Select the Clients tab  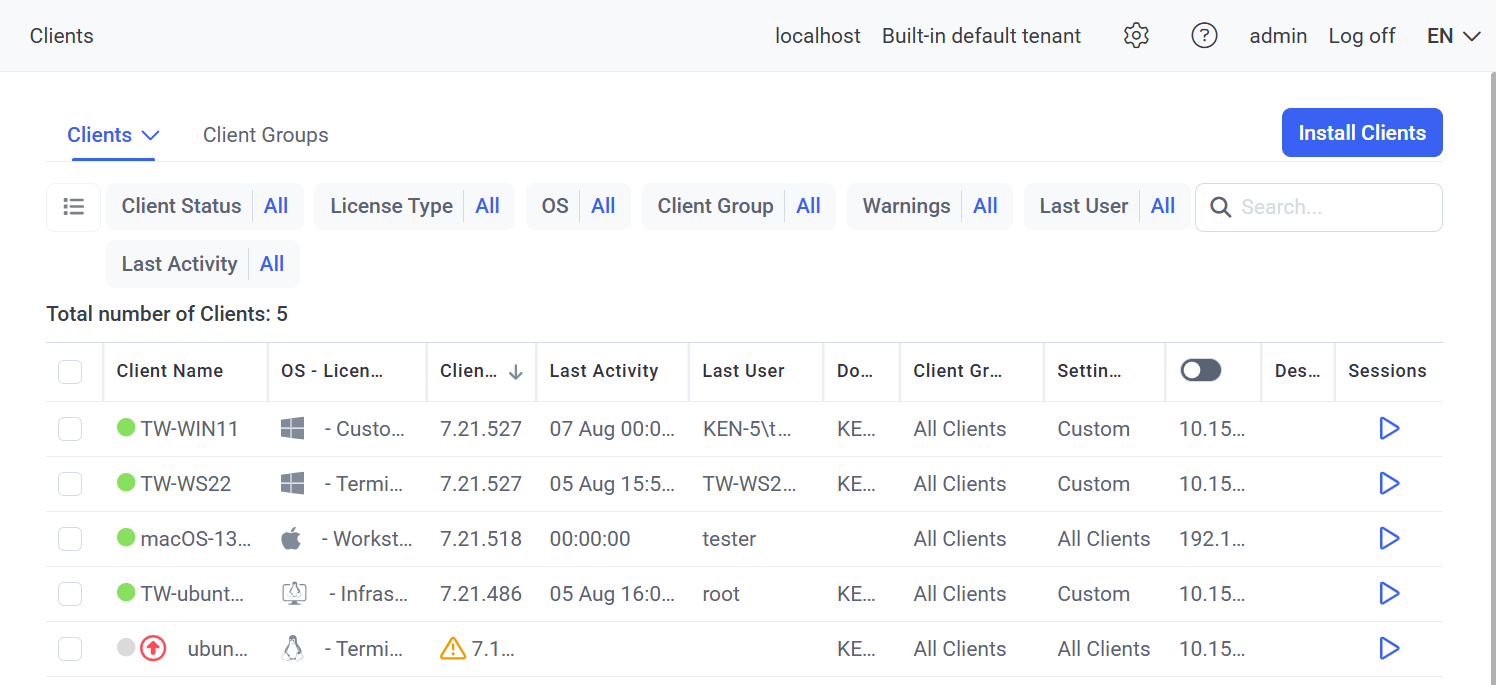100,135
